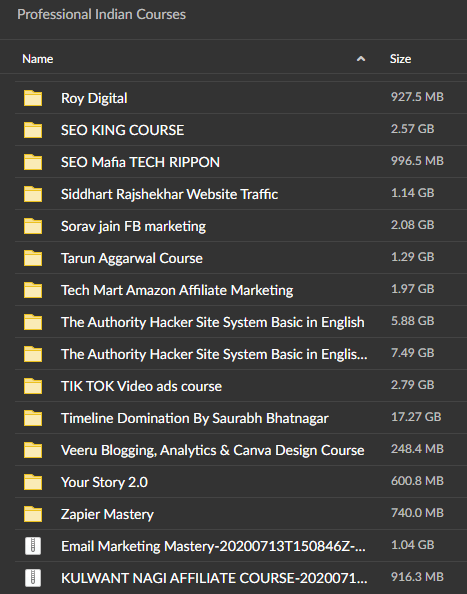Click the Email Marketing Mastery zip file icon
Viewport: 467px width, 594px height.
tap(33, 546)
